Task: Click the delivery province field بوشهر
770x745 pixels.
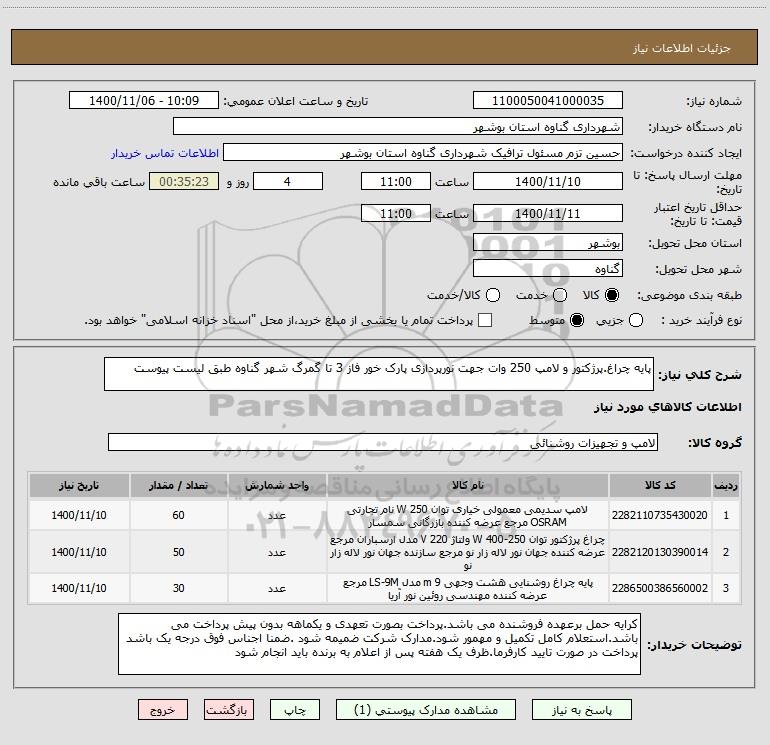Action: click(548, 243)
